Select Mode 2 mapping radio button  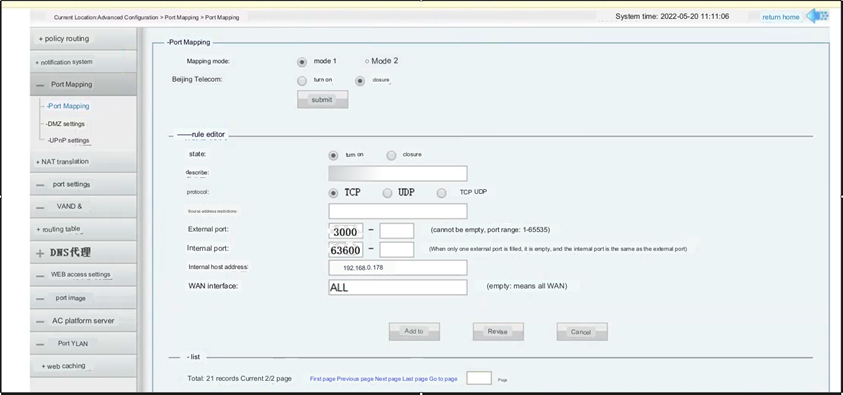click(x=367, y=61)
